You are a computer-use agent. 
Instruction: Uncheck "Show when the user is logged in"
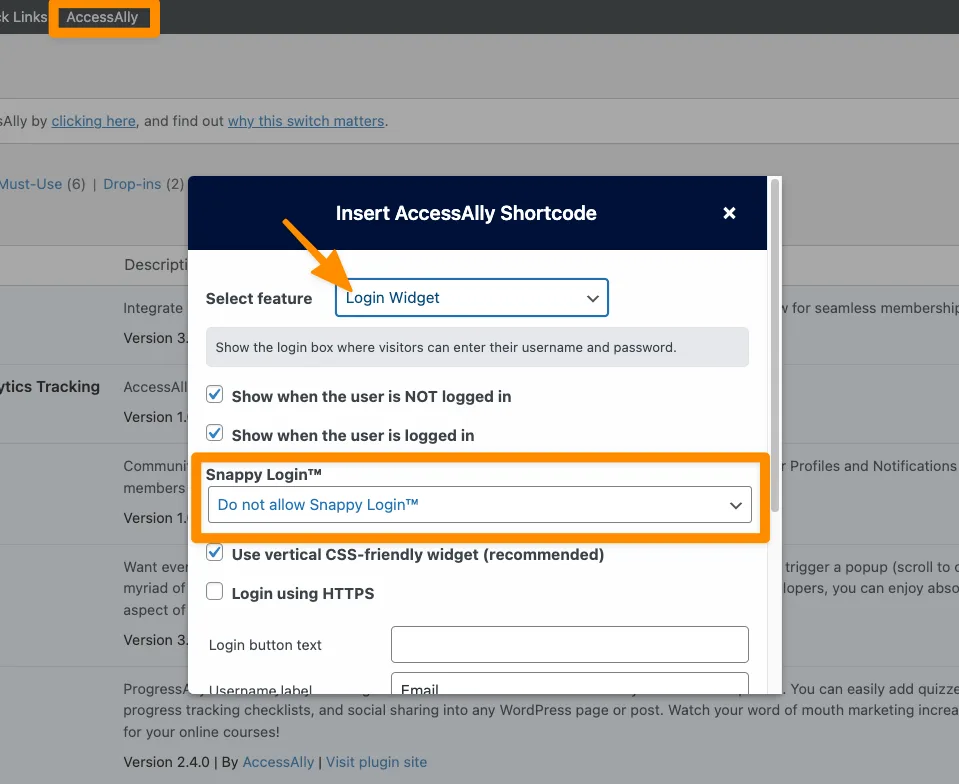(214, 434)
